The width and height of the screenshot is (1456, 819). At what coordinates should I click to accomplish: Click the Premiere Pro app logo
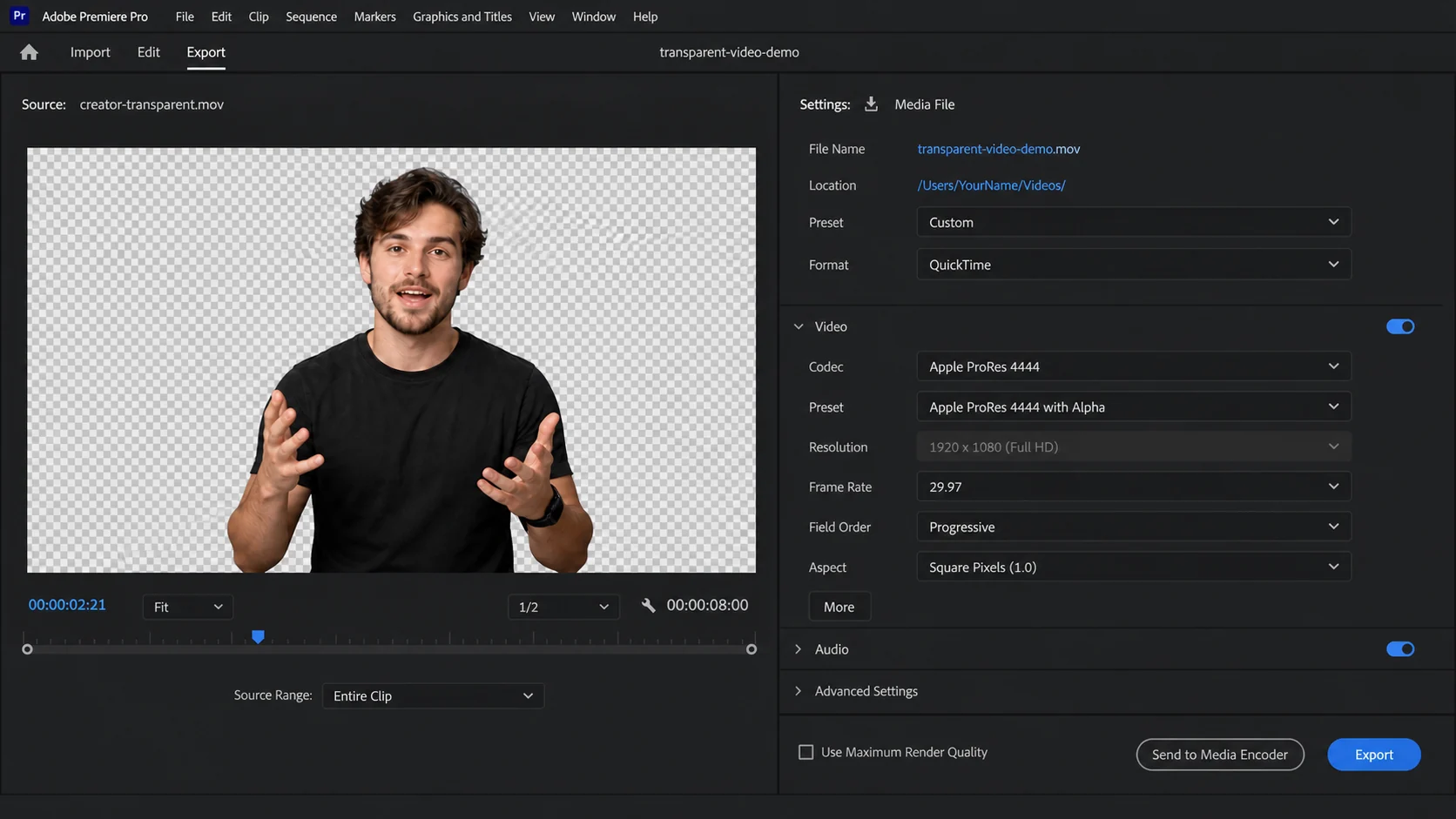coord(19,16)
